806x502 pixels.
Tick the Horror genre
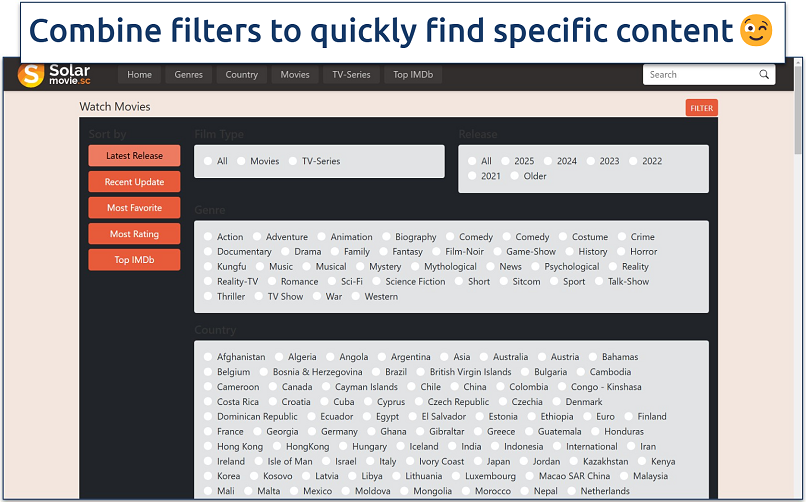coord(621,251)
